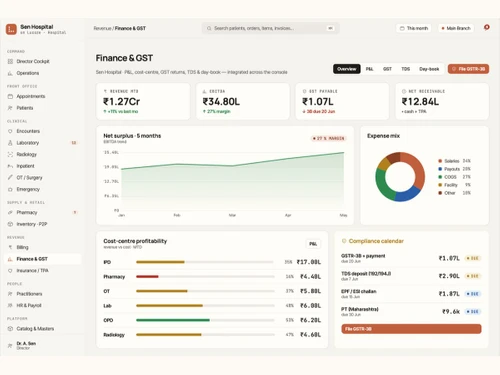Click the ₹1.07L due status badge
Viewport: 500px width, 375px height.
[x=473, y=258]
